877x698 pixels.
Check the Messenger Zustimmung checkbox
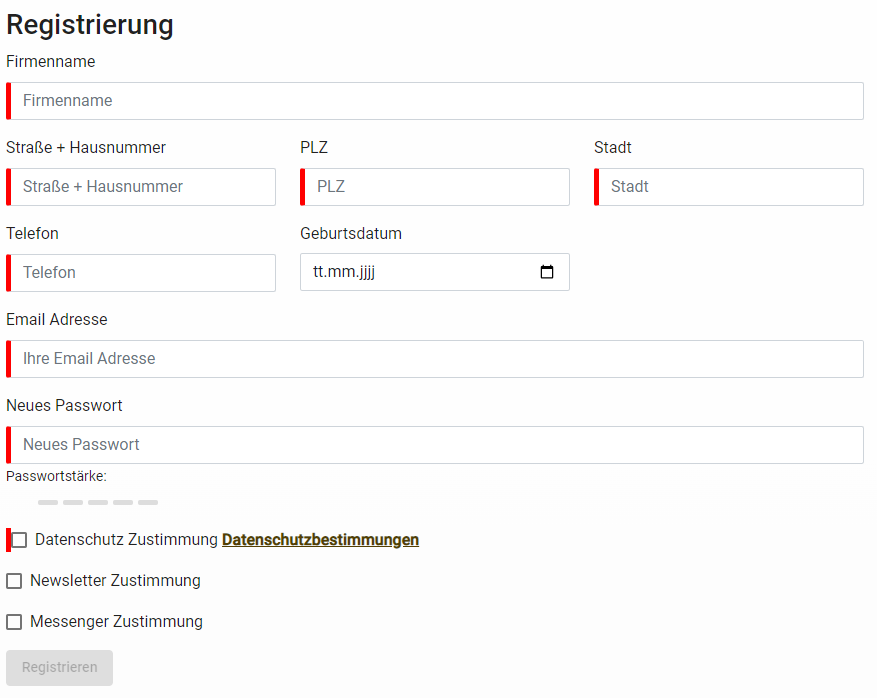pyautogui.click(x=14, y=622)
